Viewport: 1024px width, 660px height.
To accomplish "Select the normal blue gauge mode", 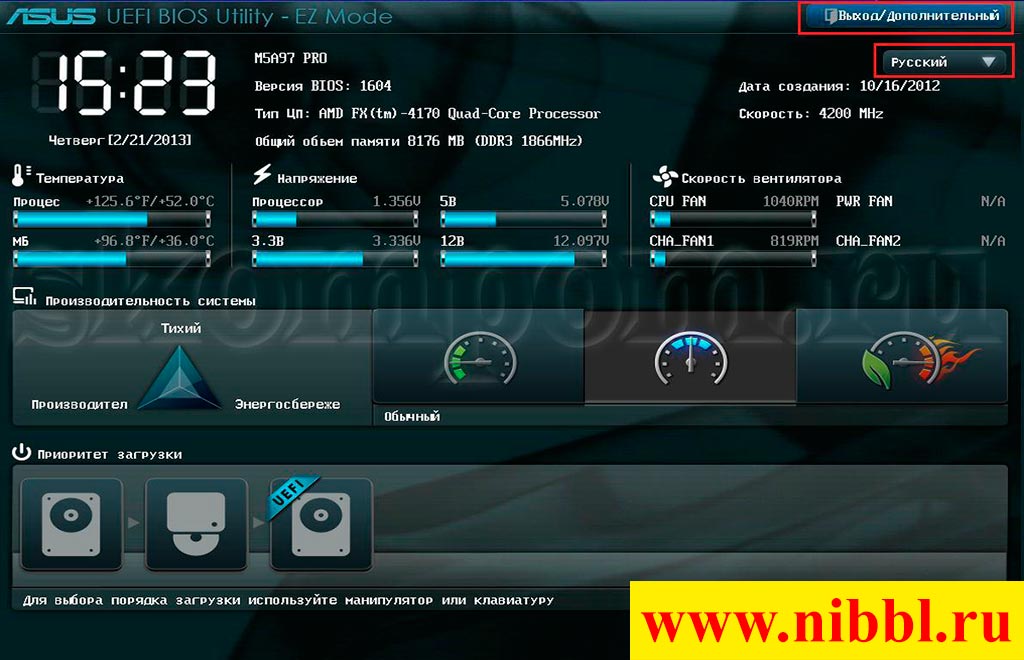I will click(x=690, y=356).
